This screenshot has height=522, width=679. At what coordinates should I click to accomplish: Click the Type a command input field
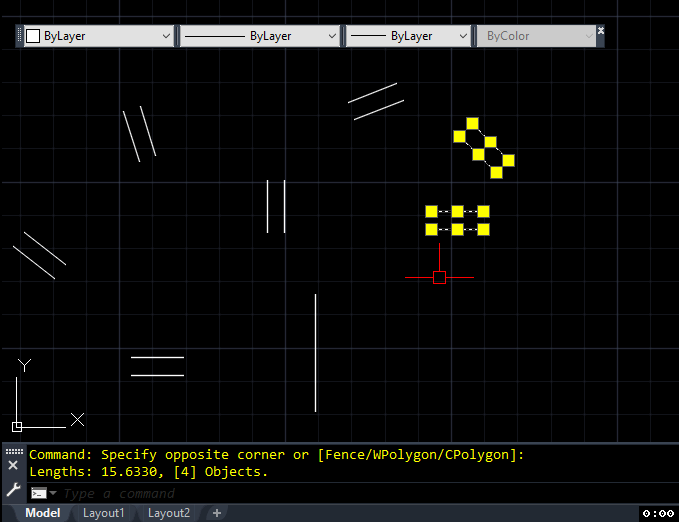pos(346,493)
